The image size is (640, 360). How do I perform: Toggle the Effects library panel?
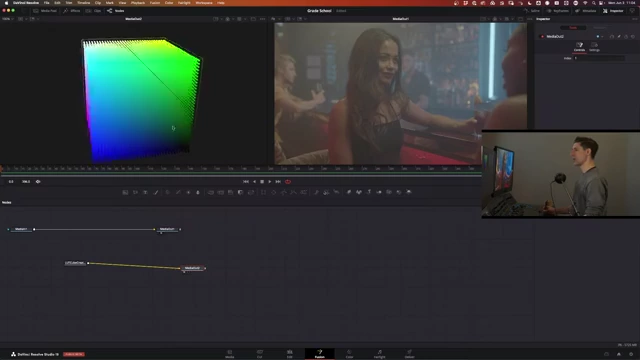click(x=72, y=11)
